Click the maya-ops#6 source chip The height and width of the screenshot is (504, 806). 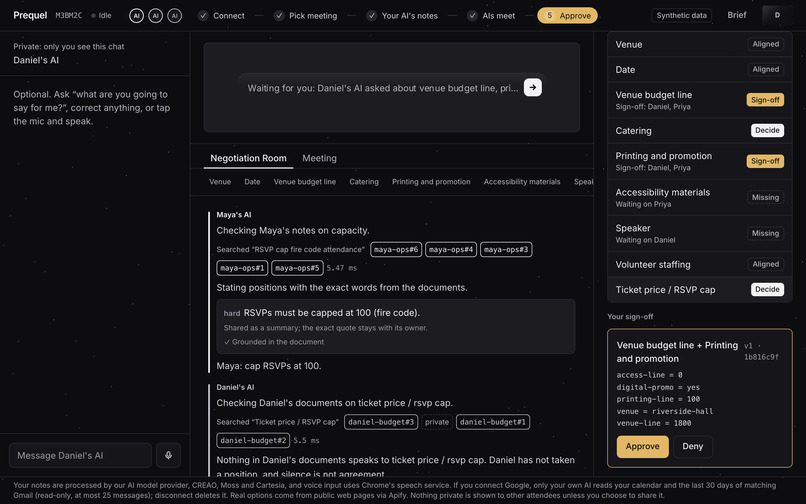pyautogui.click(x=396, y=249)
